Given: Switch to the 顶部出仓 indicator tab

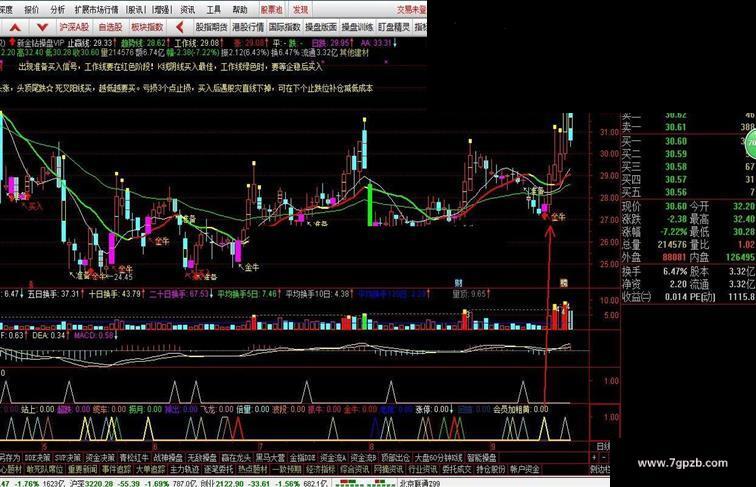Looking at the screenshot, I should 395,458.
